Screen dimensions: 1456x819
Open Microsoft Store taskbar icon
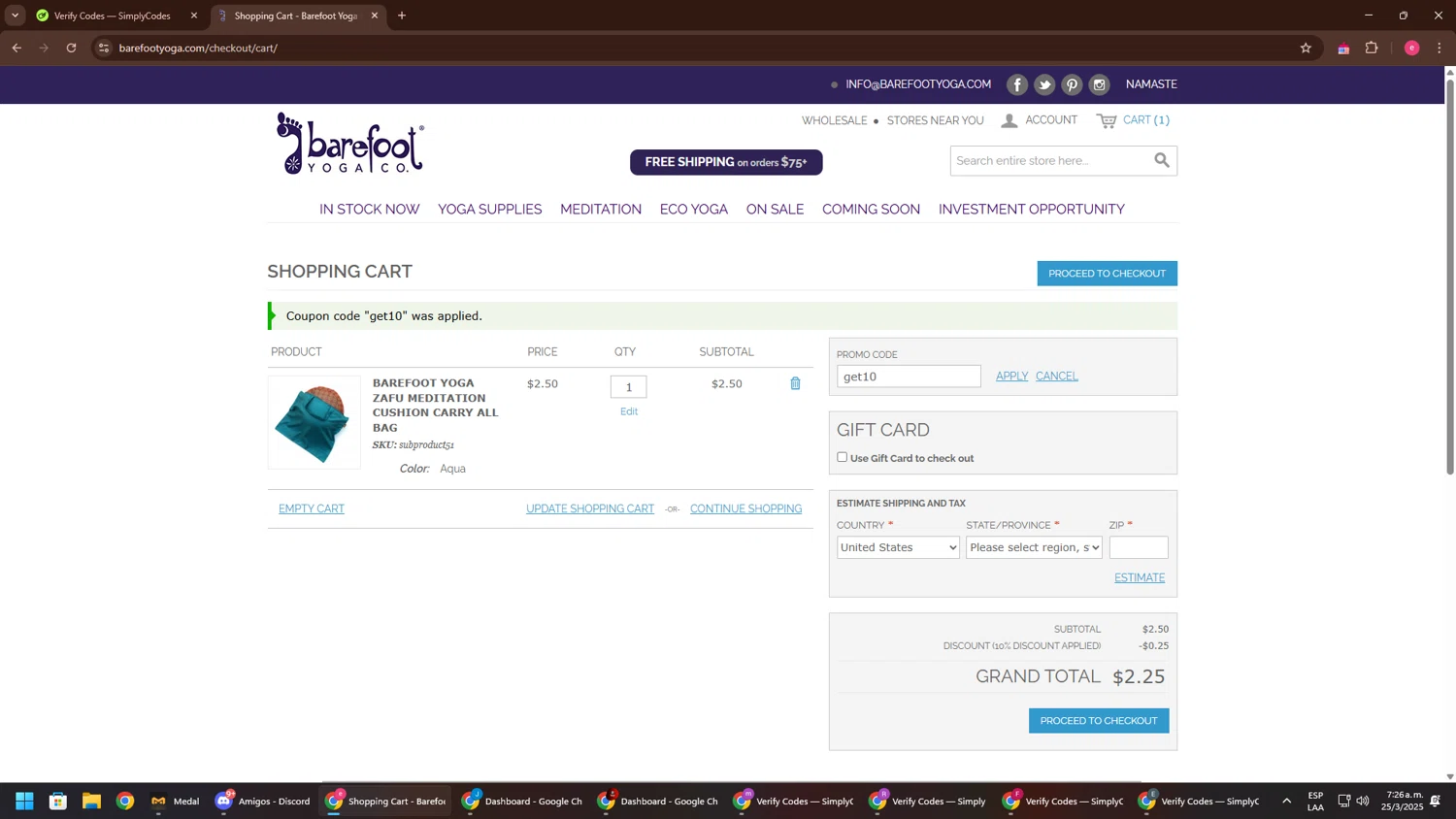tap(58, 801)
